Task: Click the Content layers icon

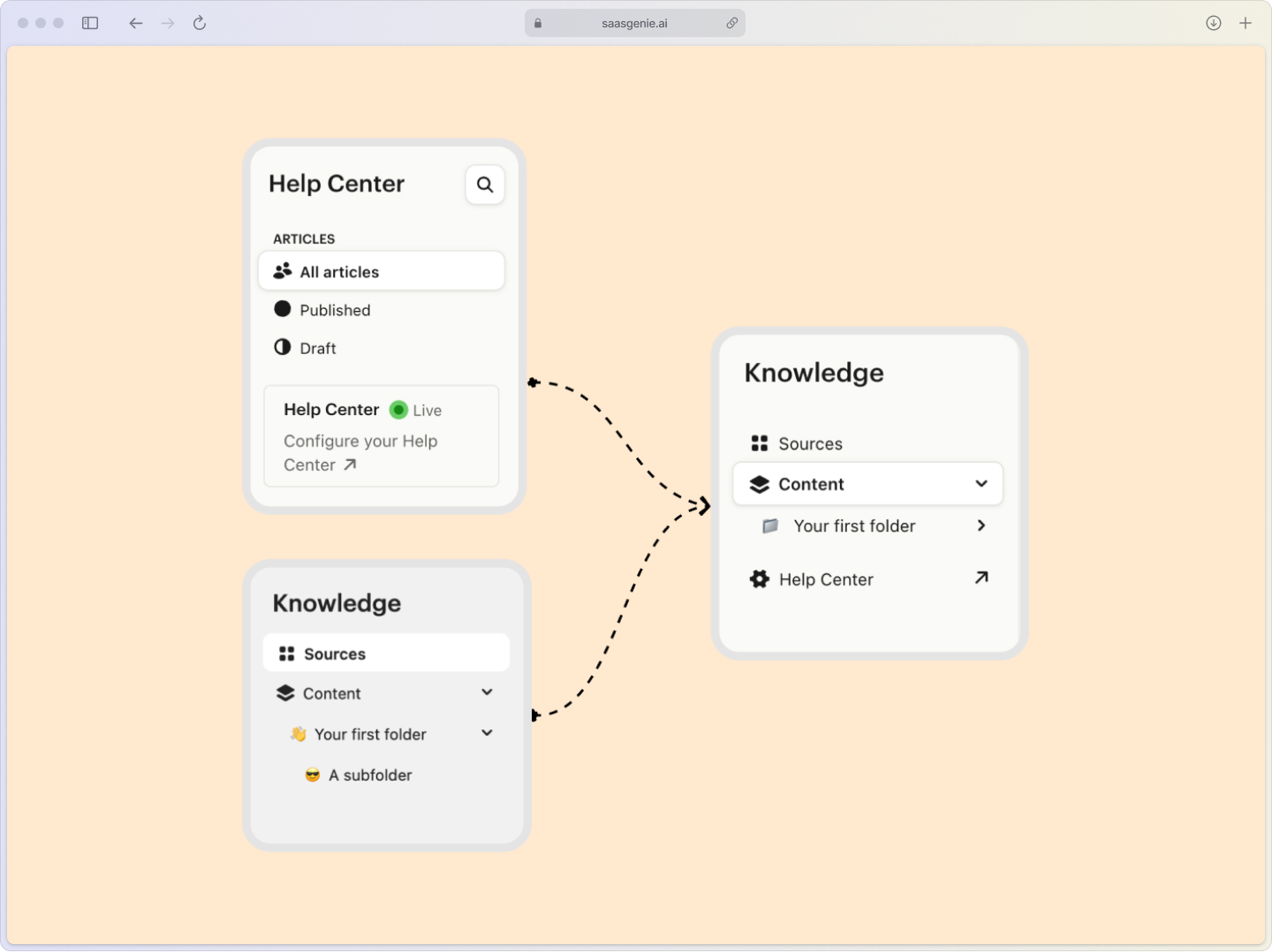Action: point(760,484)
